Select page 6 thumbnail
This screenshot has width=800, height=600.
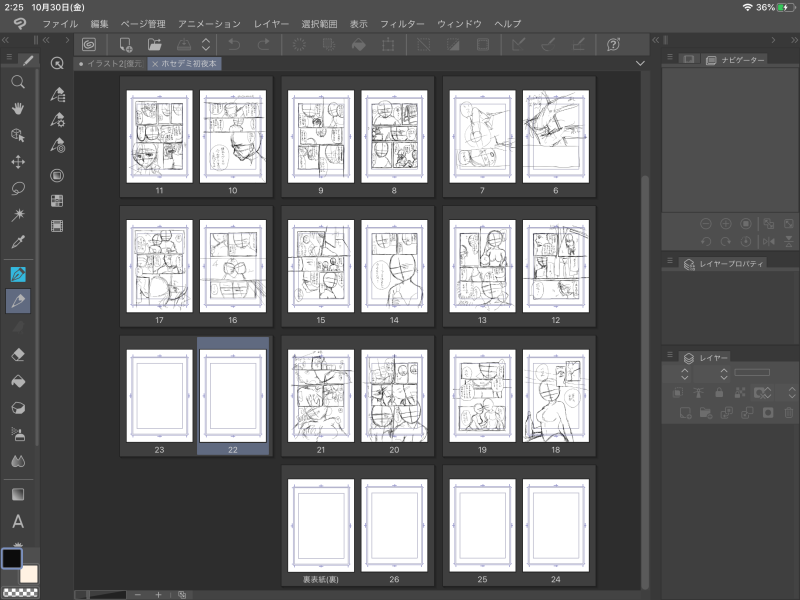(556, 136)
